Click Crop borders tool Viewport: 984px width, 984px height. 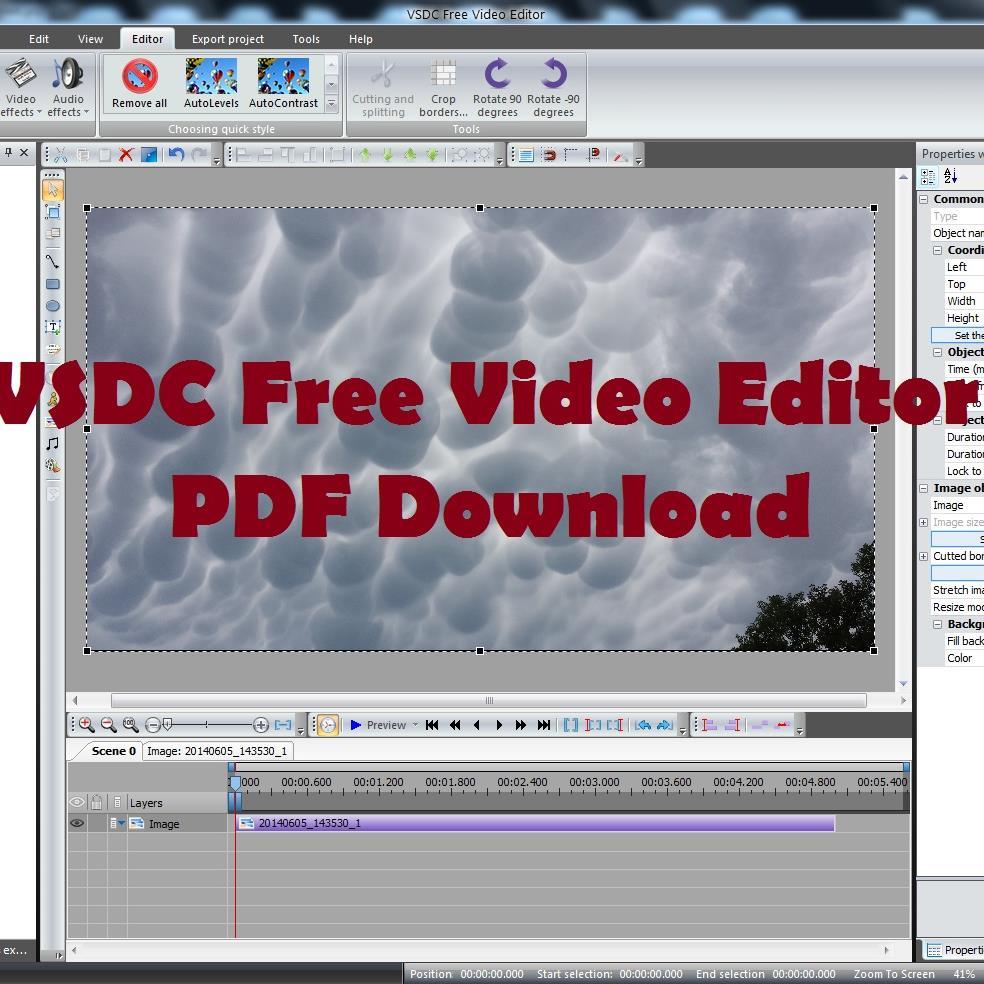point(443,88)
